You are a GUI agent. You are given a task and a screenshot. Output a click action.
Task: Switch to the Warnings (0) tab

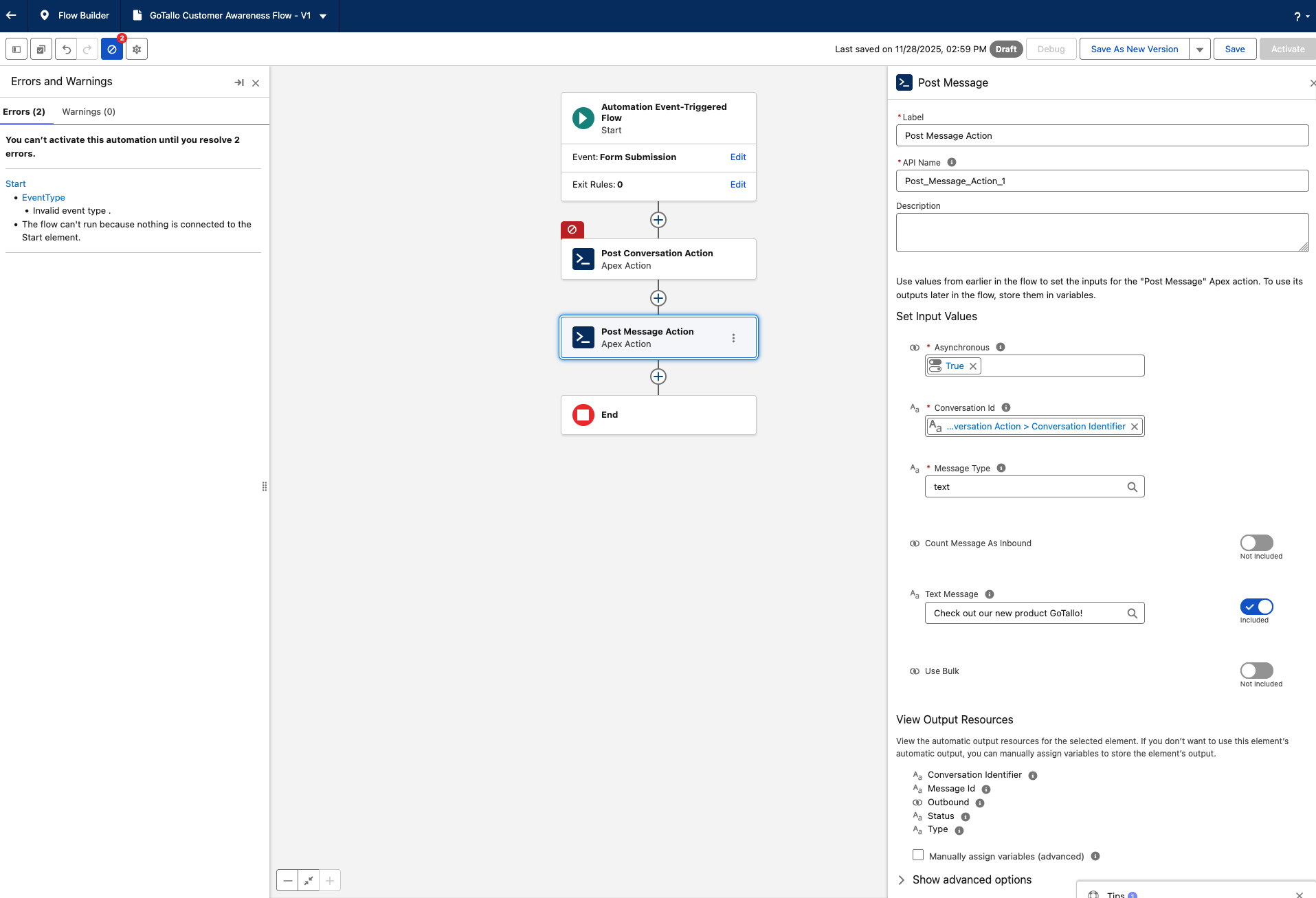[x=89, y=111]
